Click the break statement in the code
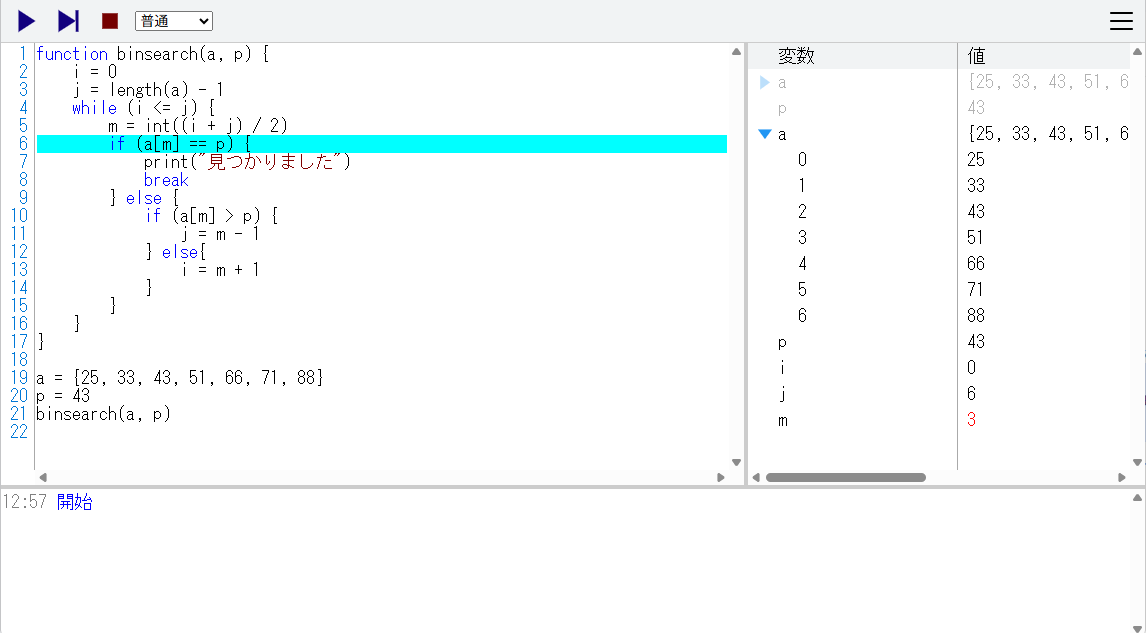The height and width of the screenshot is (633, 1146). point(166,180)
